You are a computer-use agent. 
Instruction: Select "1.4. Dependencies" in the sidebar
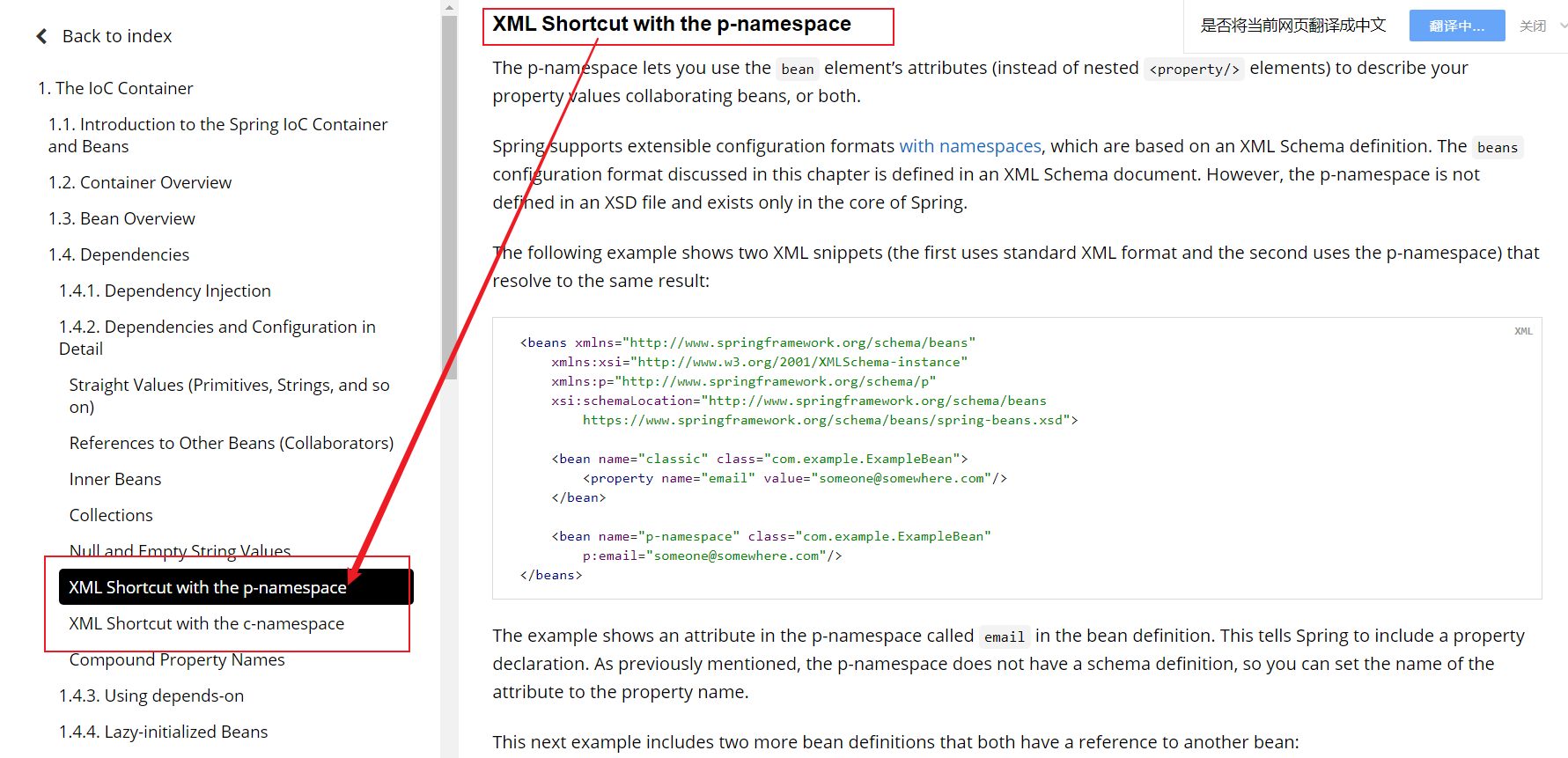pyautogui.click(x=119, y=254)
